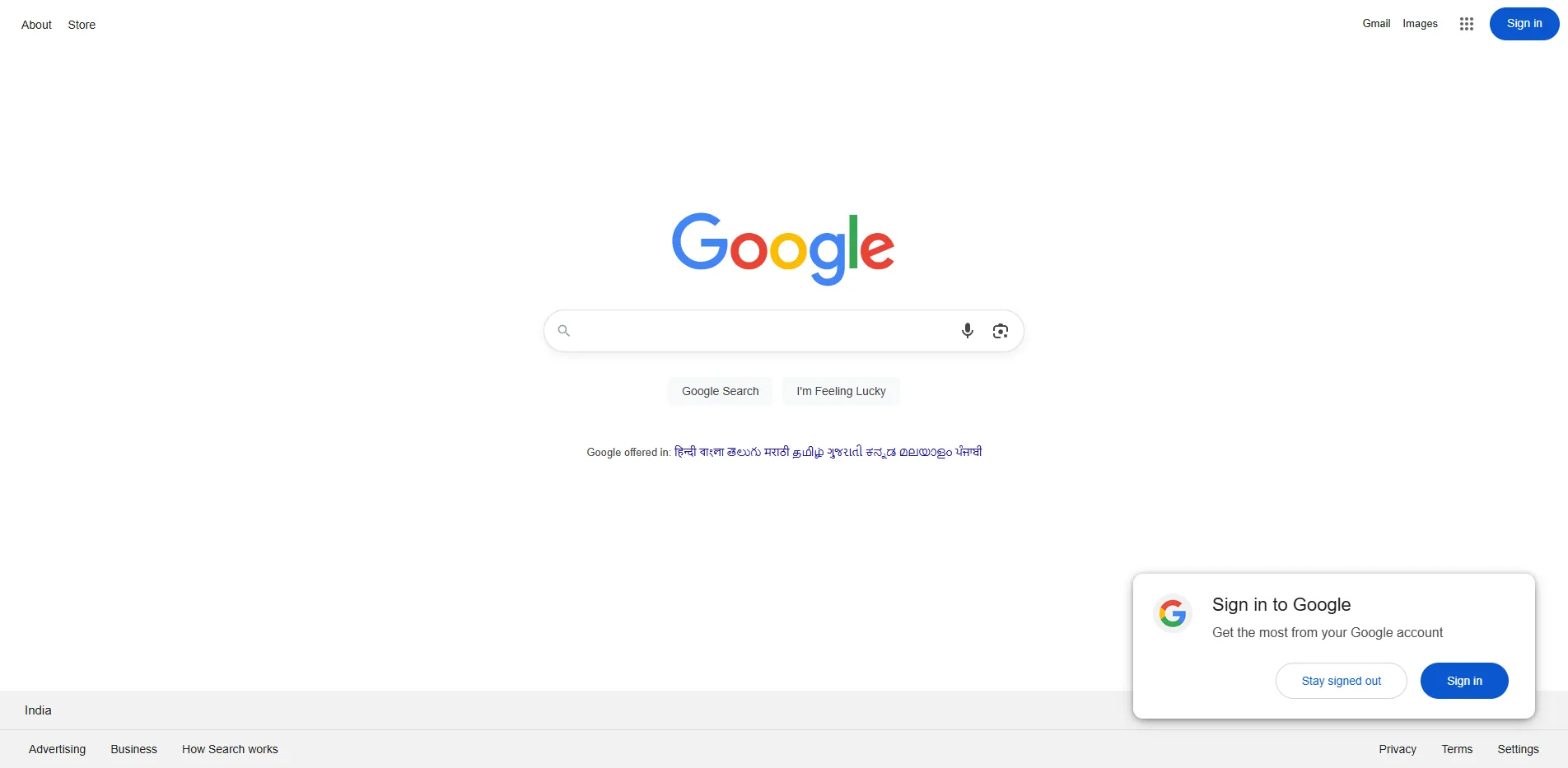Open How Search works link
The image size is (1568, 768).
point(230,749)
